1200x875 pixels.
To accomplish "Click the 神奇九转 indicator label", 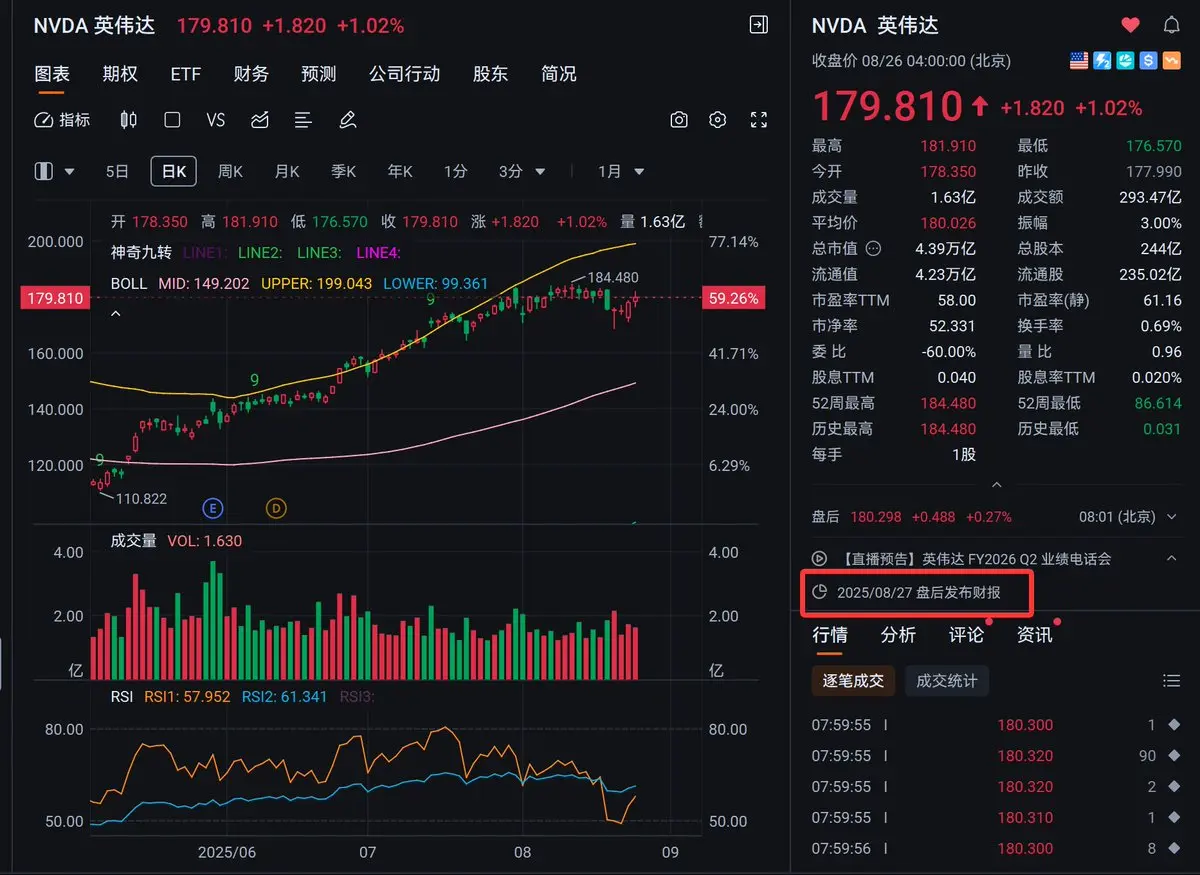I will pos(141,253).
